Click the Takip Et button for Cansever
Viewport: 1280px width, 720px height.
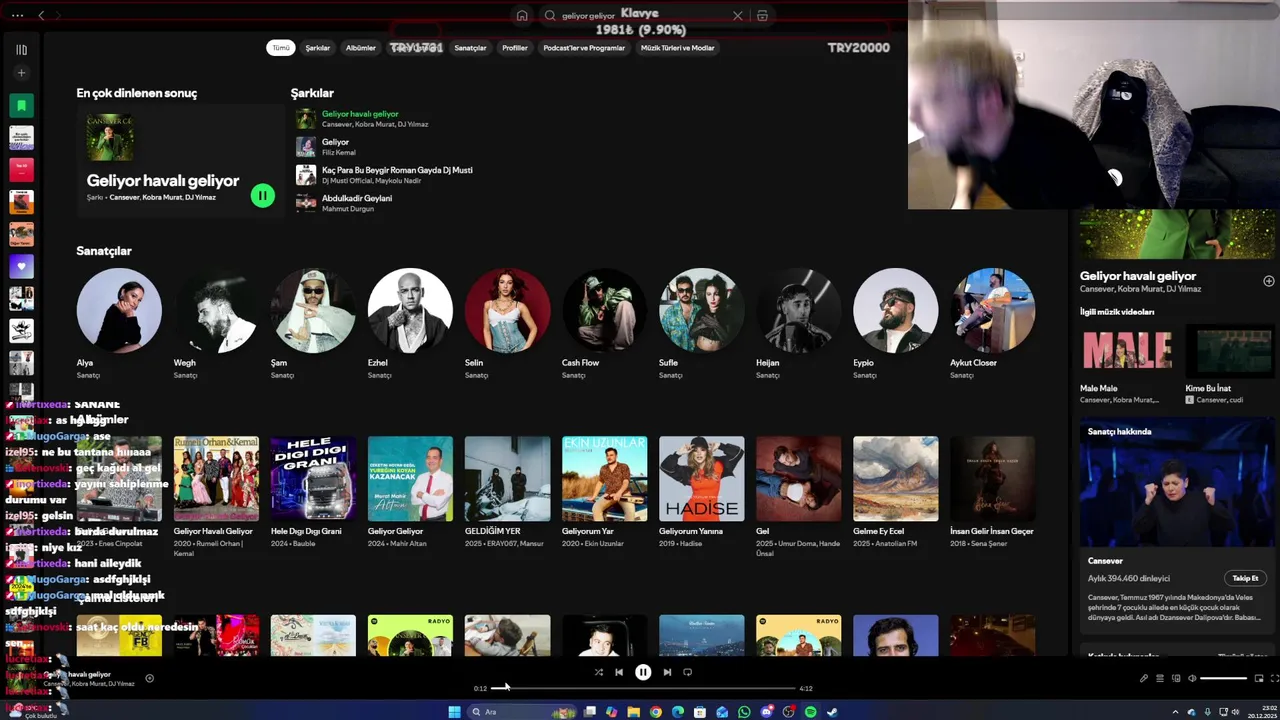1245,578
